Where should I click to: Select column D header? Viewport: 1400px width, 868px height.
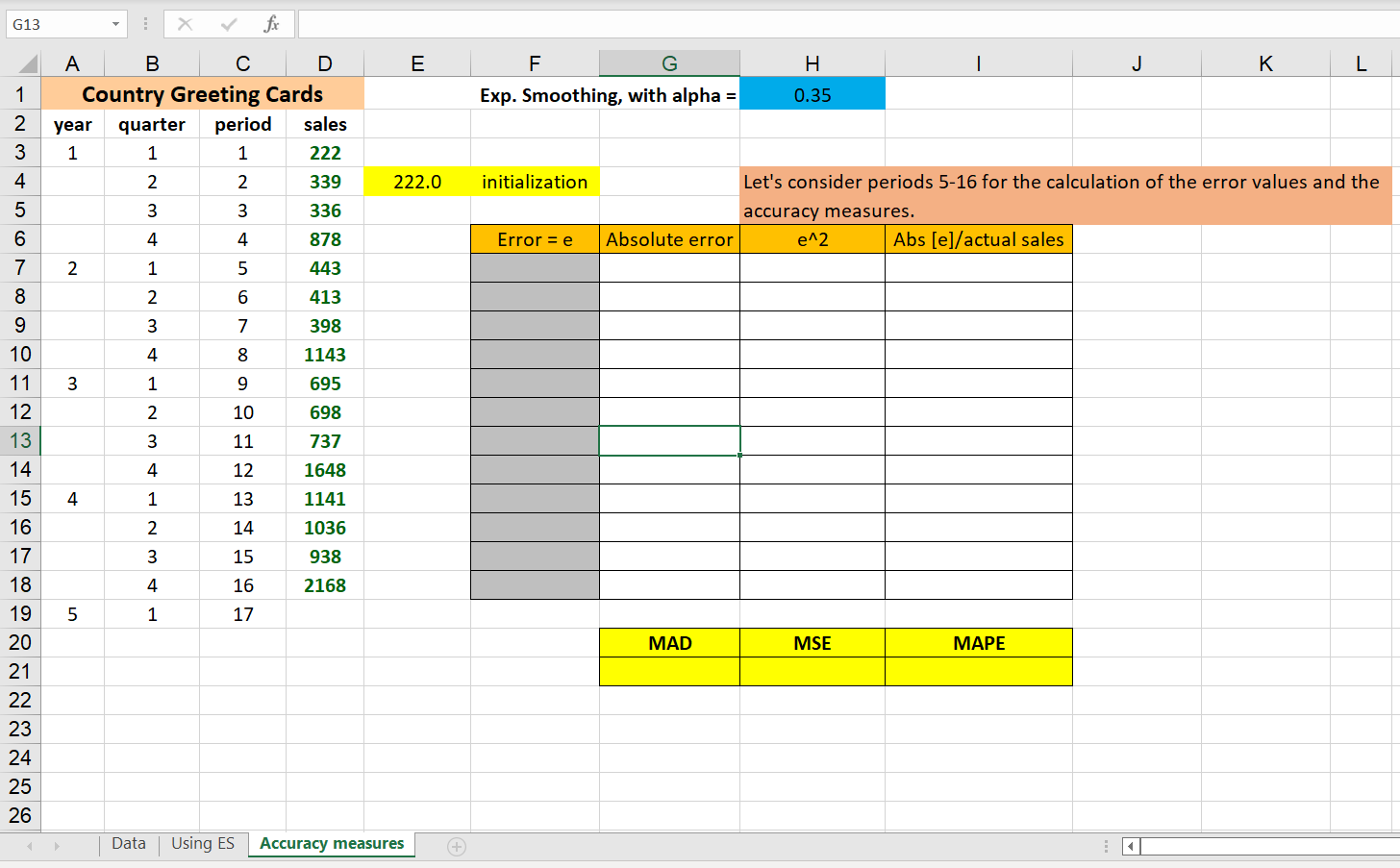tap(325, 63)
